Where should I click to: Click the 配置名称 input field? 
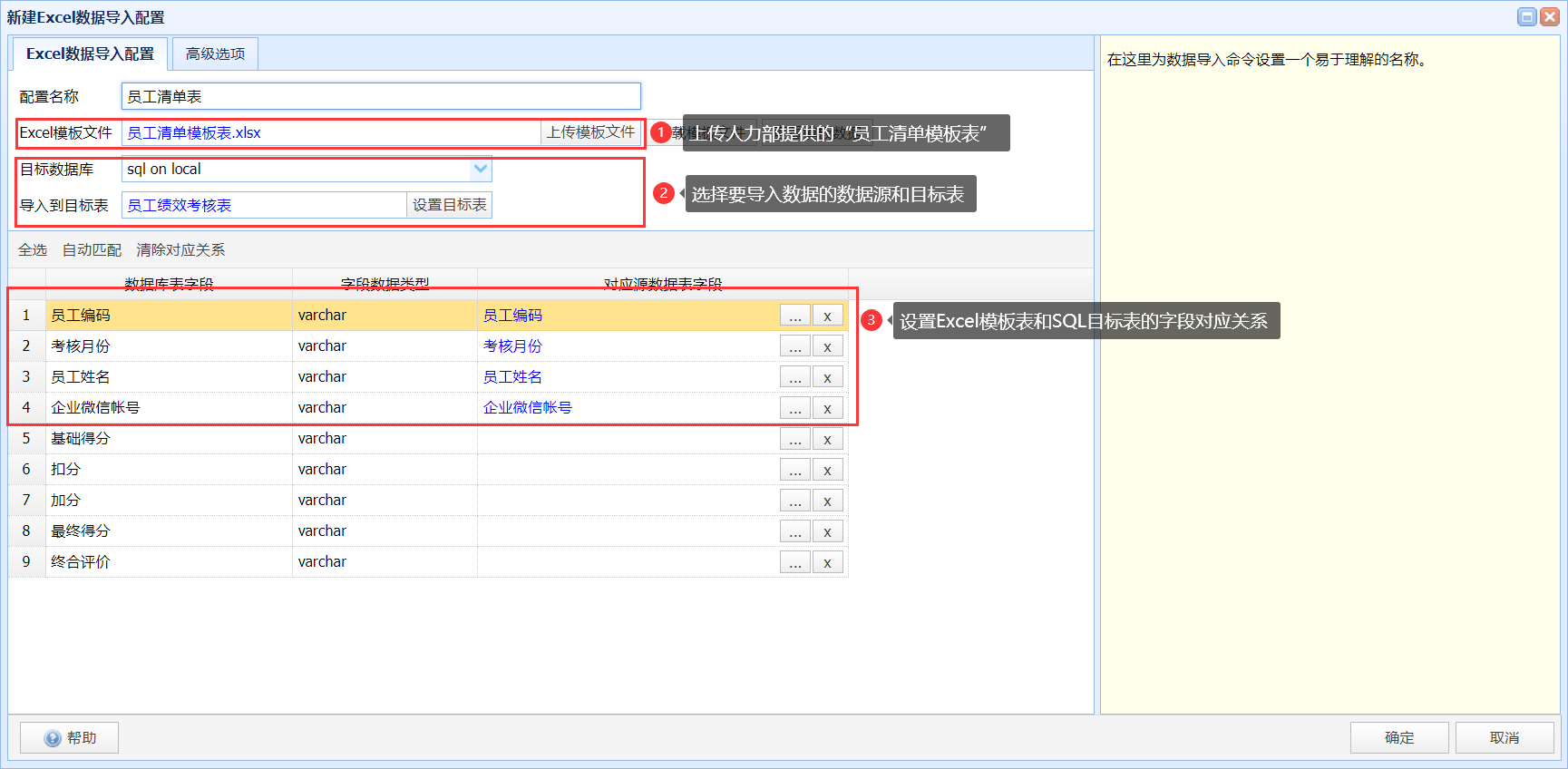click(x=381, y=96)
